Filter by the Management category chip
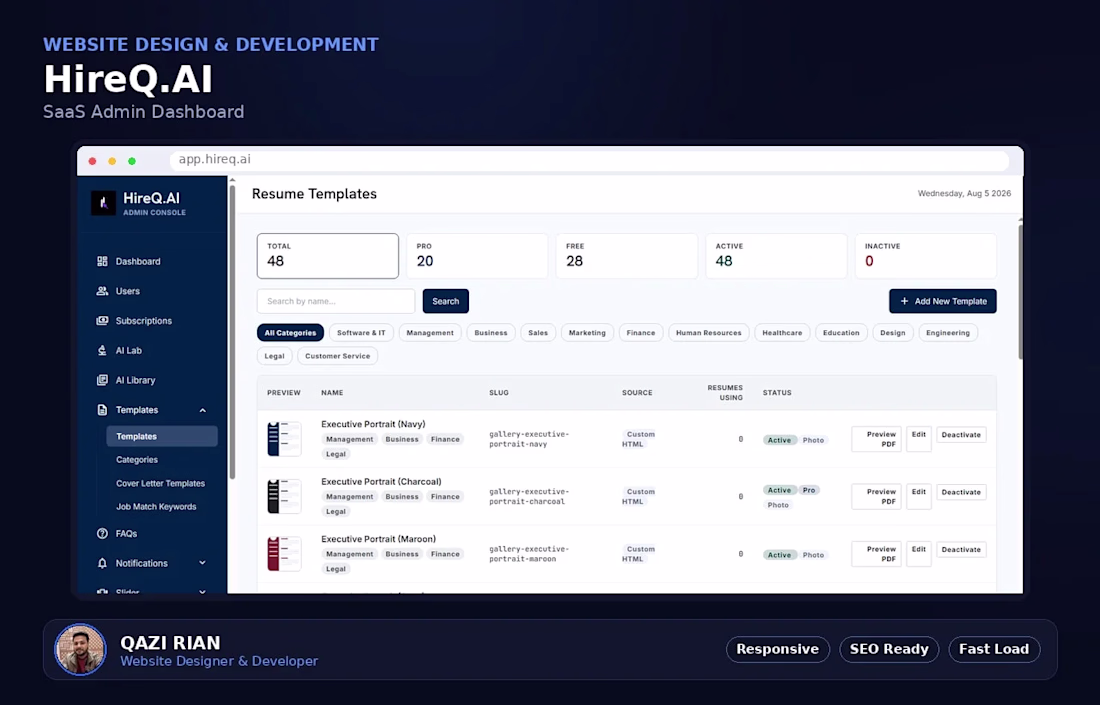This screenshot has height=705, width=1100. pyautogui.click(x=430, y=333)
